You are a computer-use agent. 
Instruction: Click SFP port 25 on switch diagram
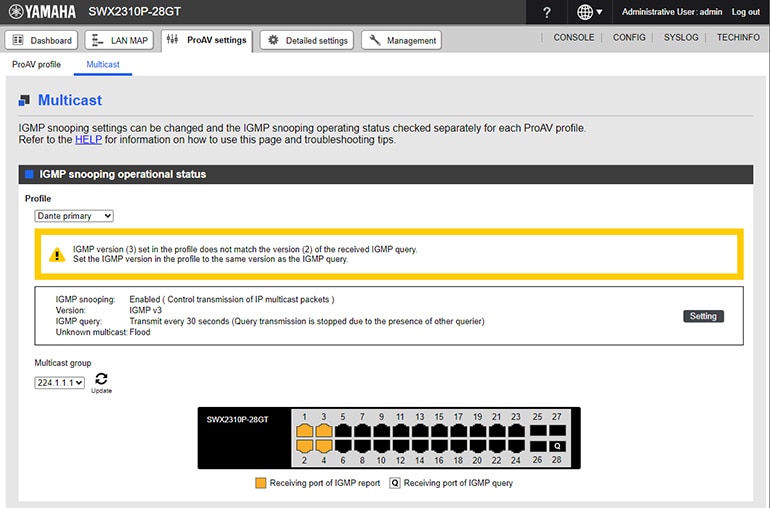pyautogui.click(x=537, y=430)
